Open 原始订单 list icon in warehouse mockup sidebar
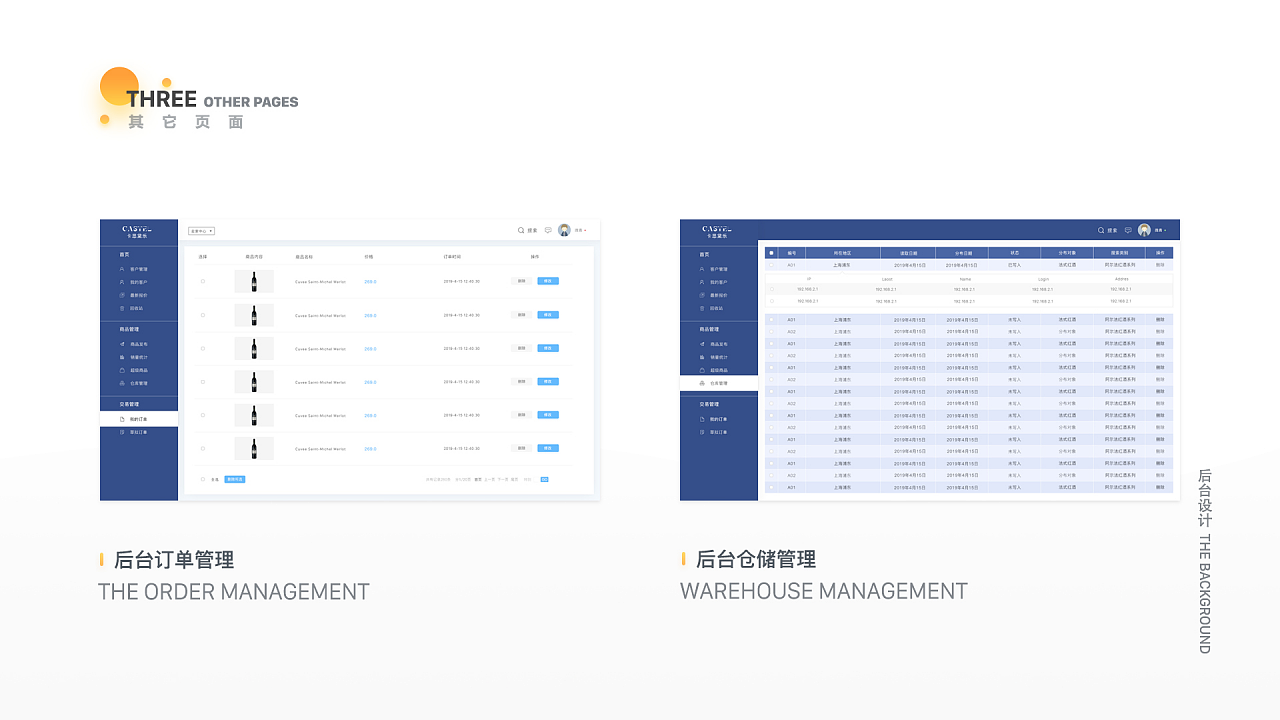 click(x=702, y=432)
